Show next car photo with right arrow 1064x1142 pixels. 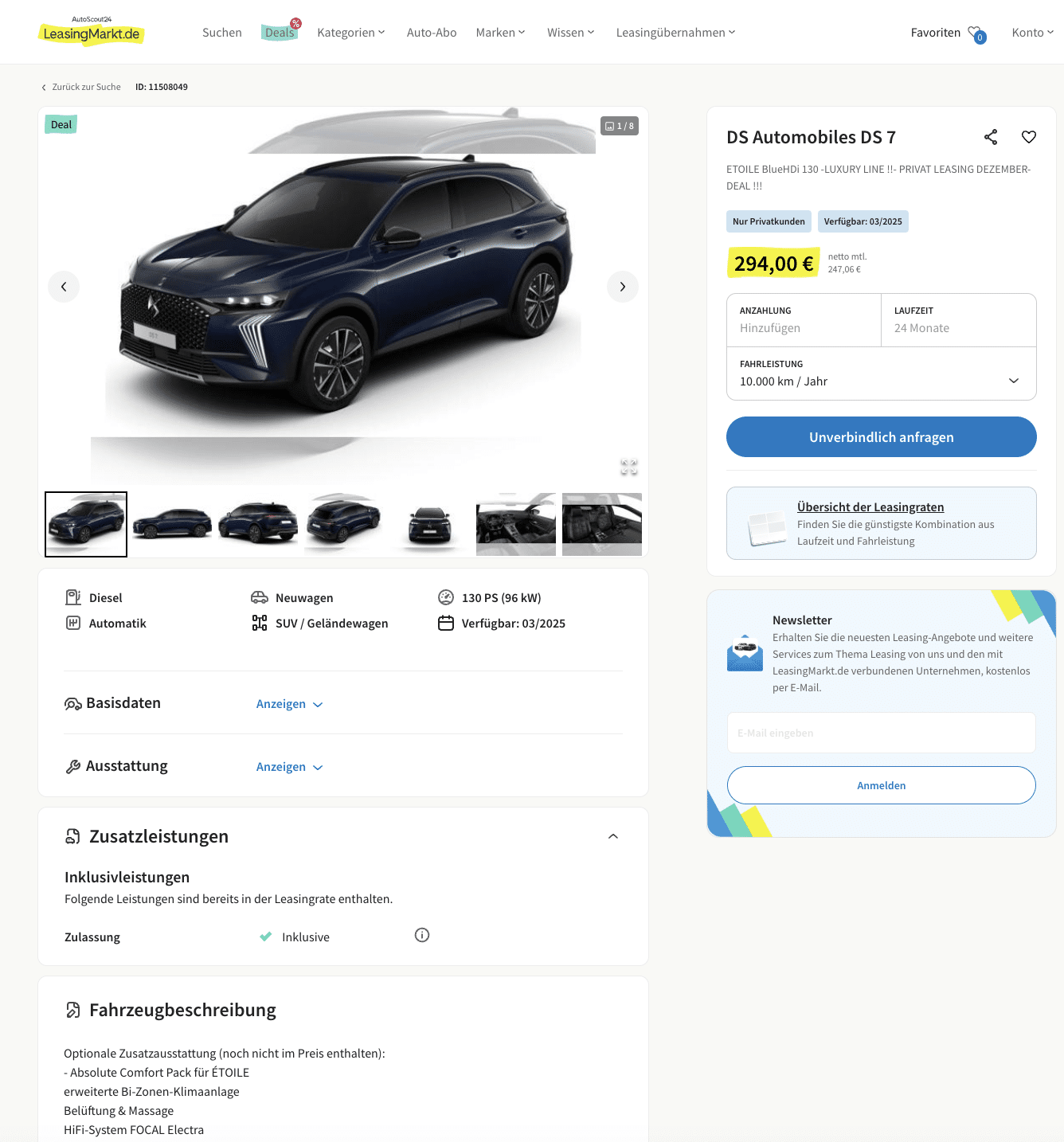coord(623,287)
